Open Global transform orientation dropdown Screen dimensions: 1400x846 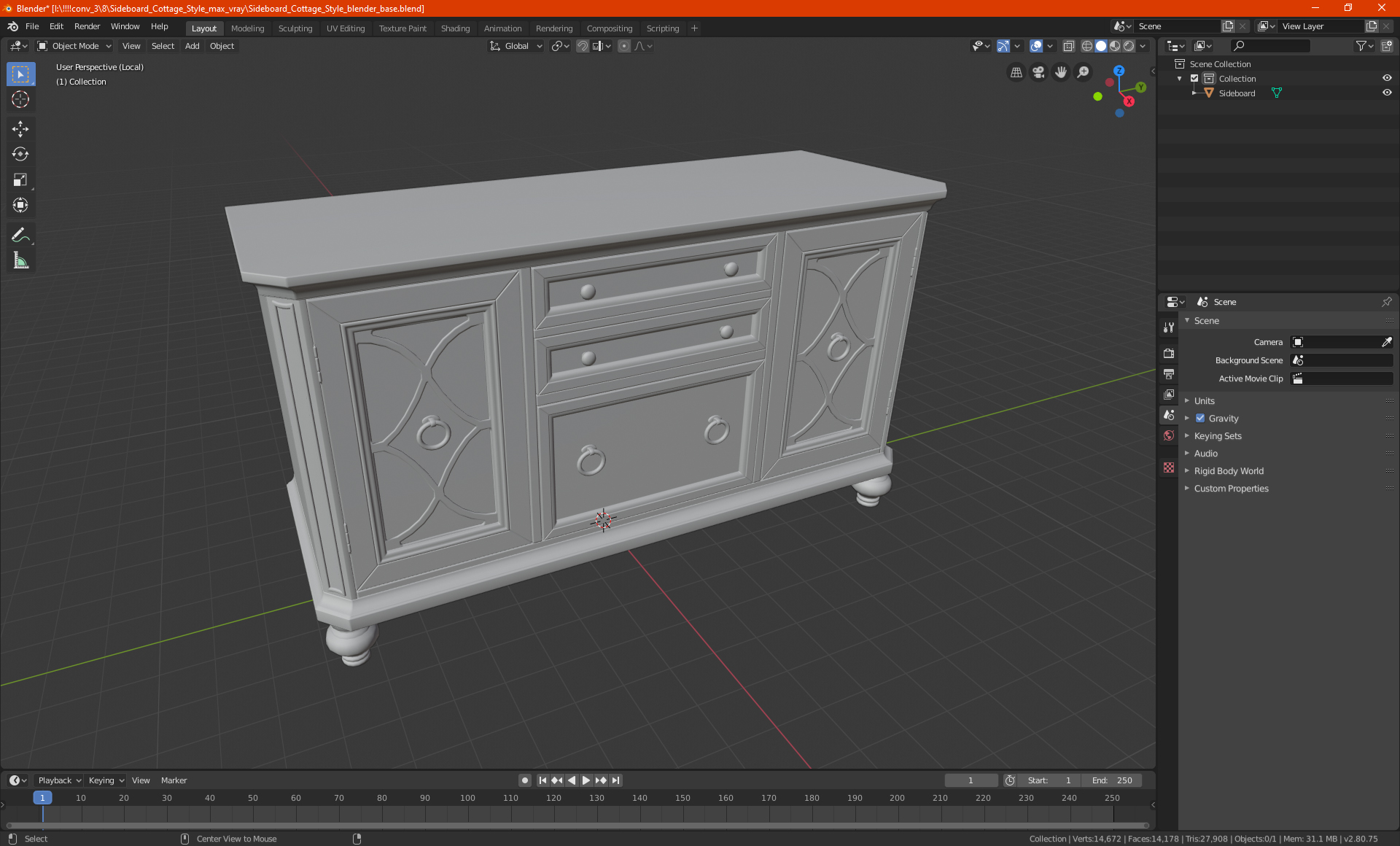click(516, 46)
